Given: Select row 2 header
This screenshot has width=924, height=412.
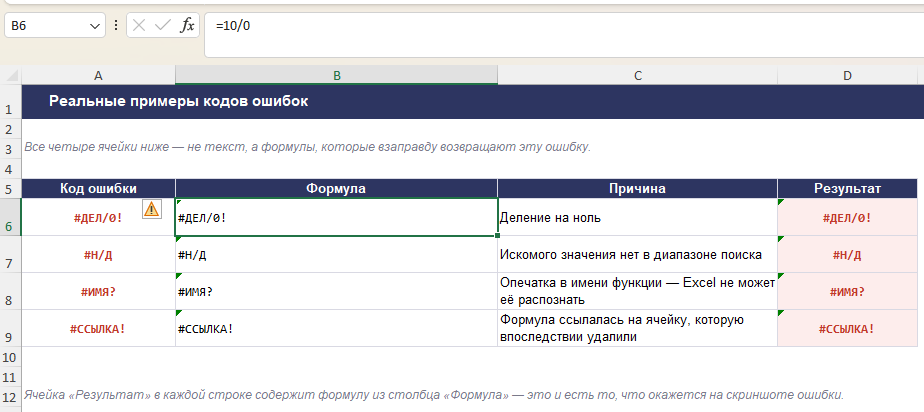Looking at the screenshot, I should [x=11, y=129].
